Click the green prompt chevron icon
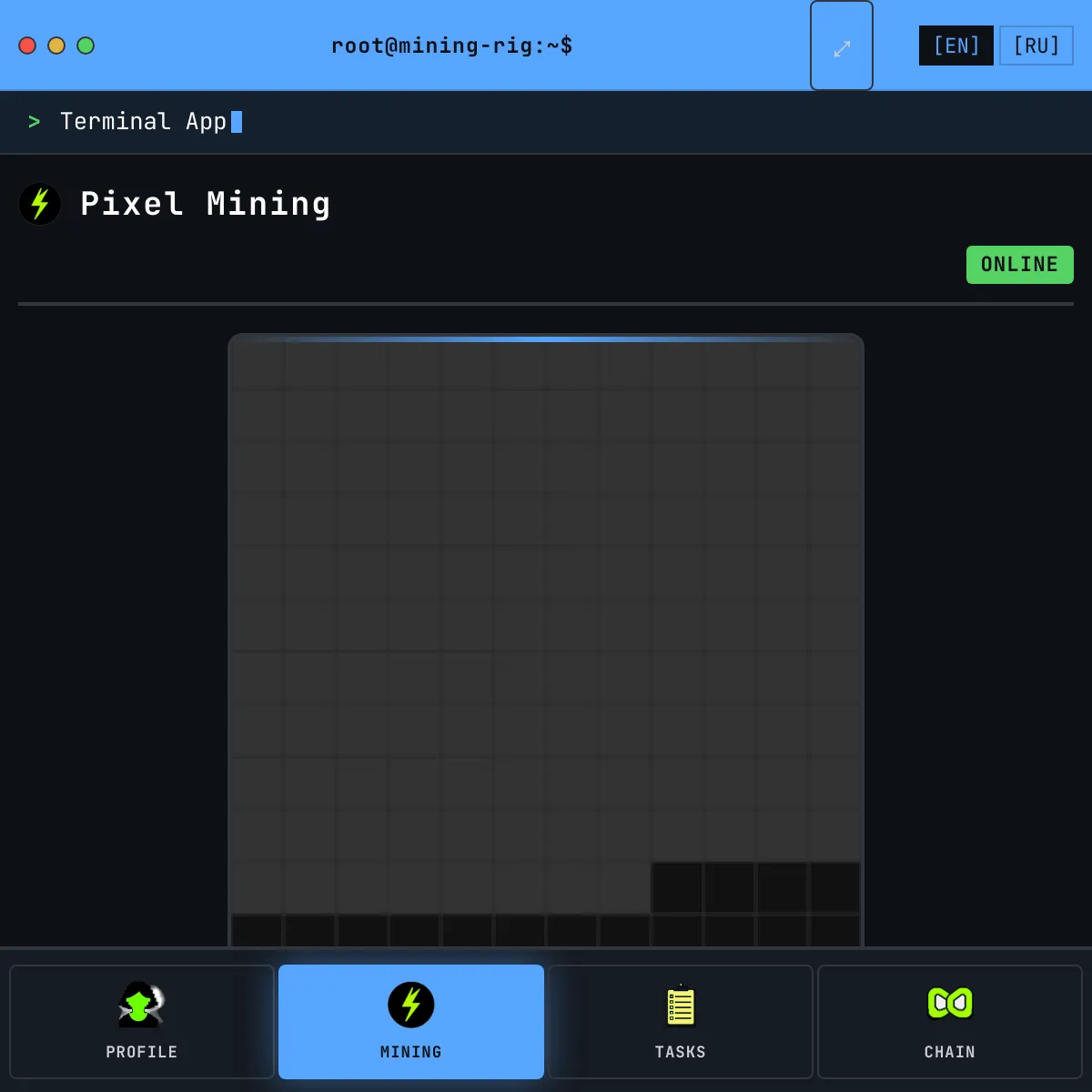The image size is (1092, 1092). 35,122
